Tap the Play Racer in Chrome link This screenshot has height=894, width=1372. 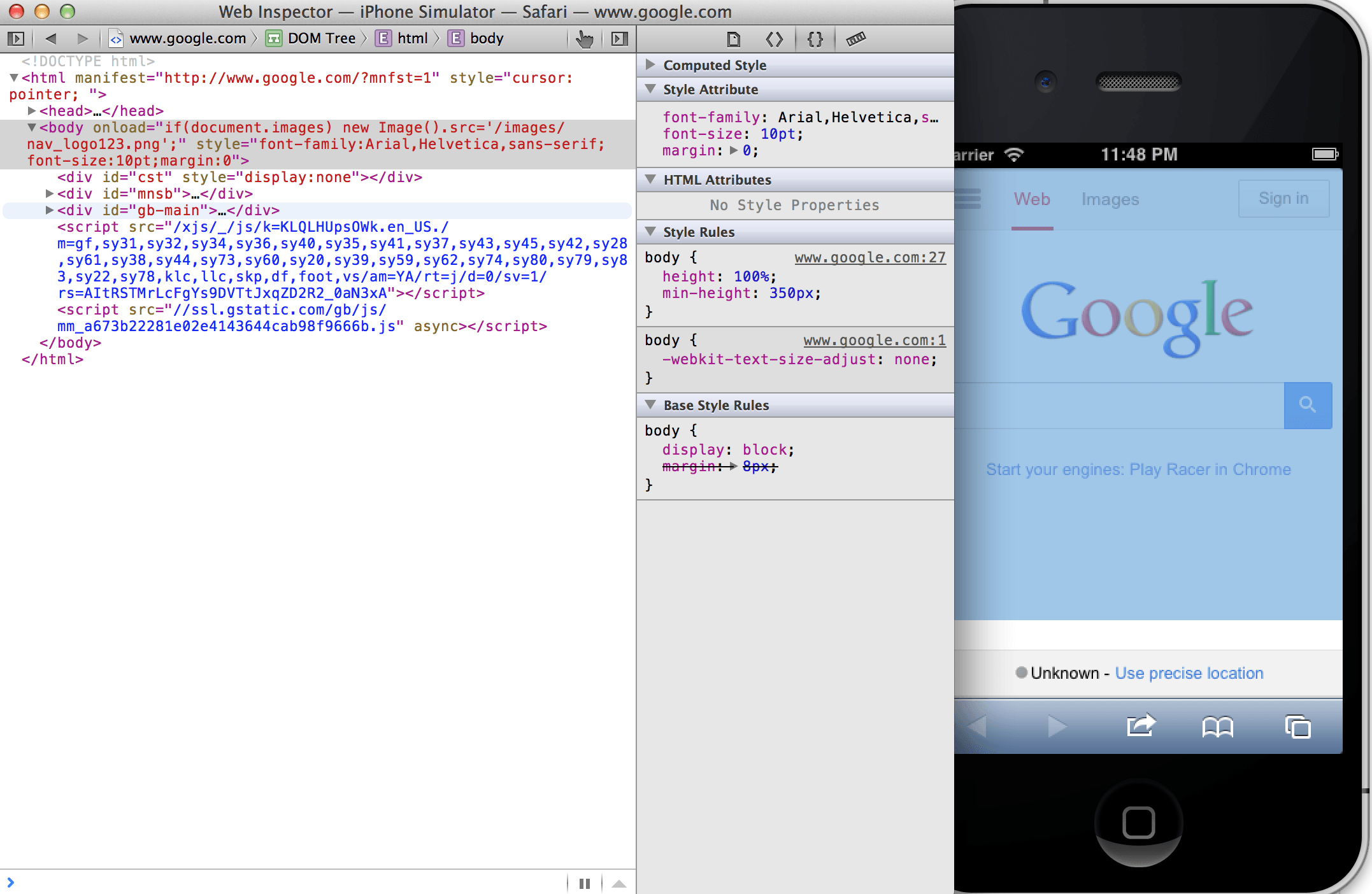[x=1138, y=469]
